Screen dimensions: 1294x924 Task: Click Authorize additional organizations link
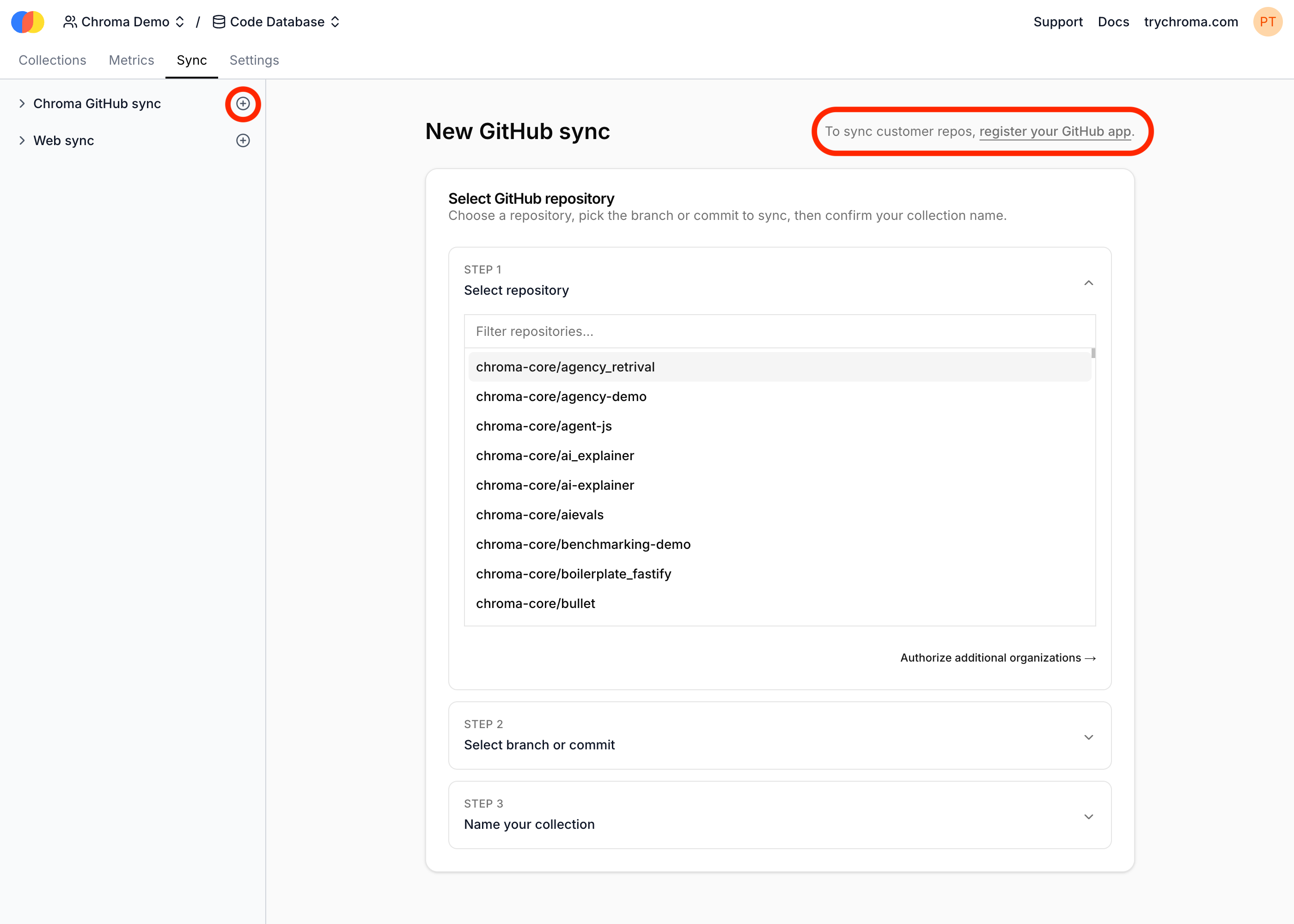(x=997, y=658)
